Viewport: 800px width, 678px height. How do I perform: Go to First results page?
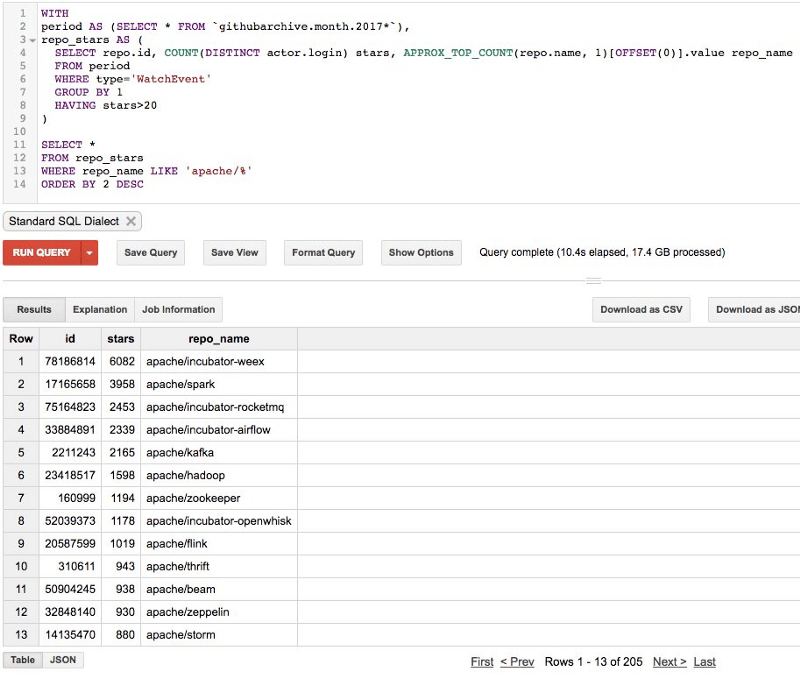482,662
